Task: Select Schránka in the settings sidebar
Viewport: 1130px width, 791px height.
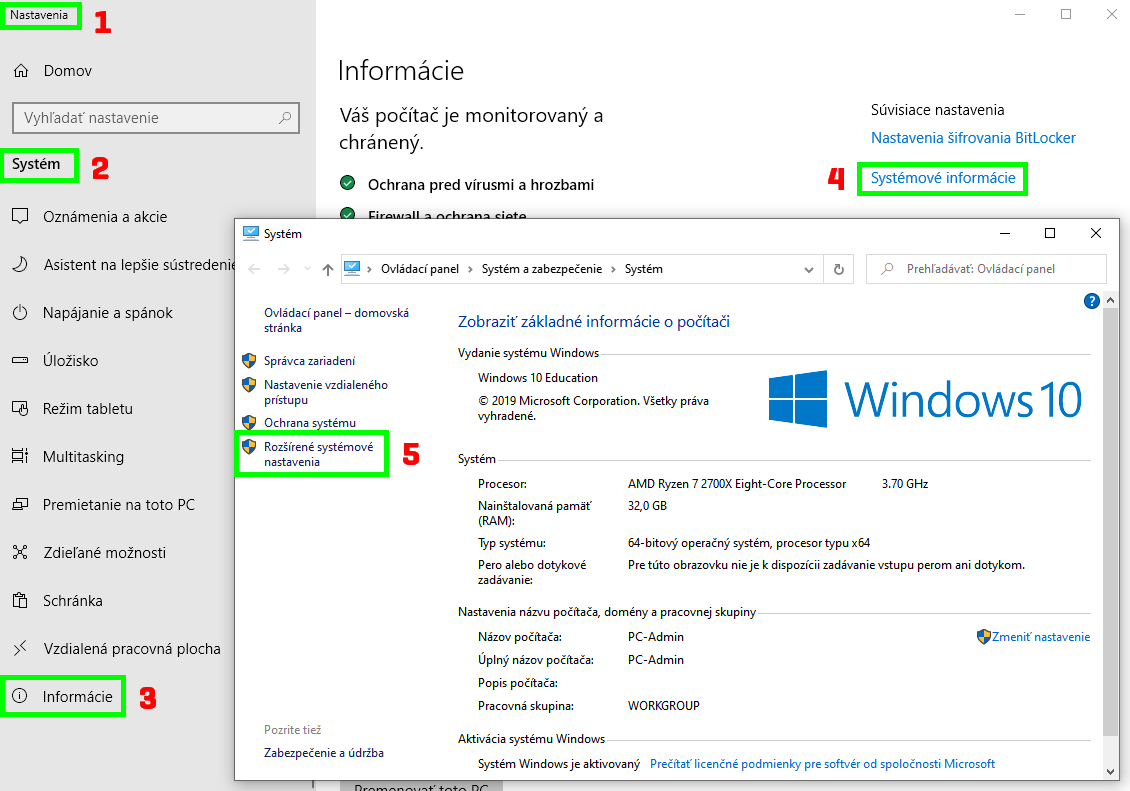Action: pos(72,601)
